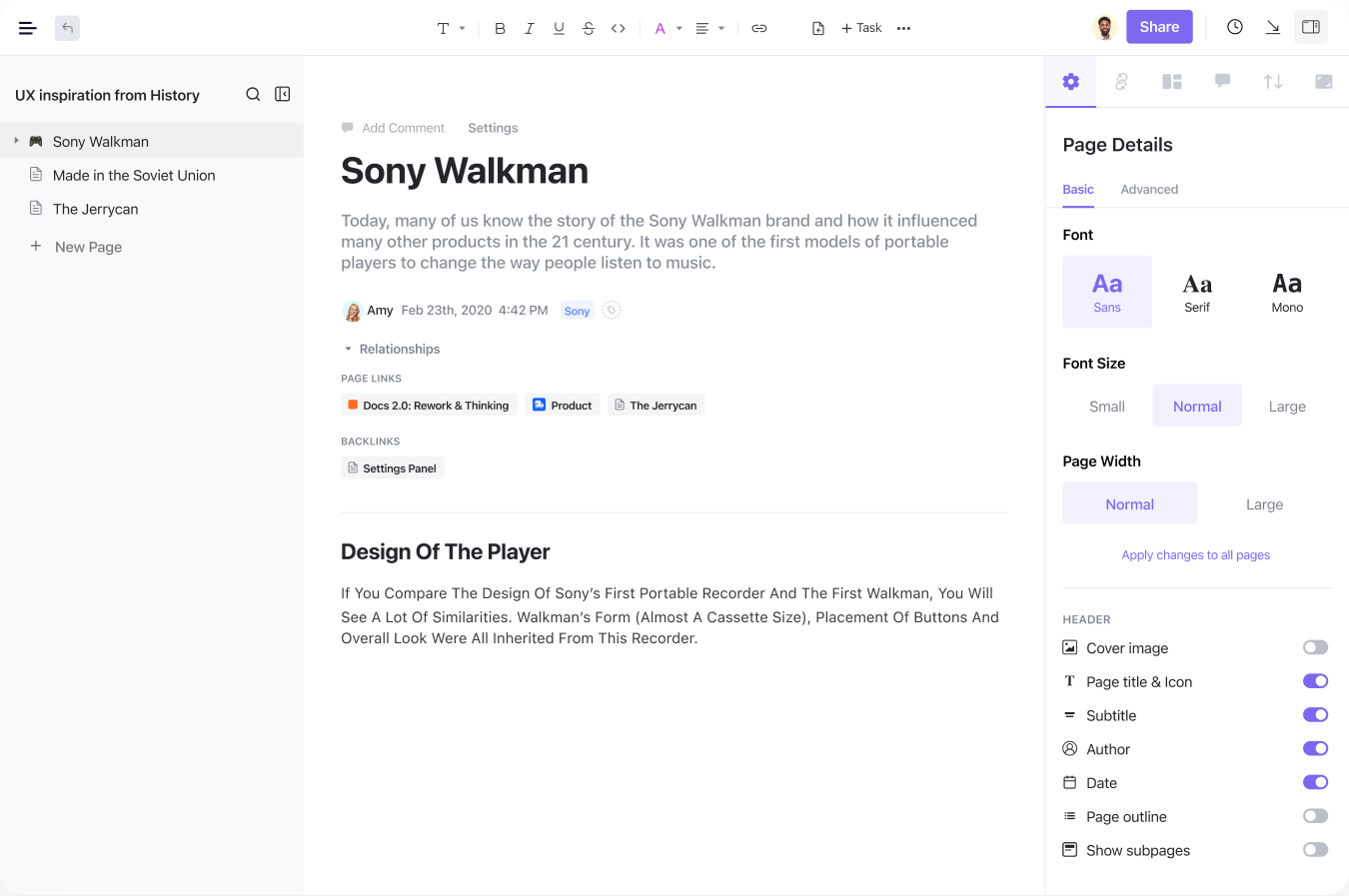1349x896 pixels.
Task: Click the add tag icon next to Sony
Action: [x=612, y=311]
